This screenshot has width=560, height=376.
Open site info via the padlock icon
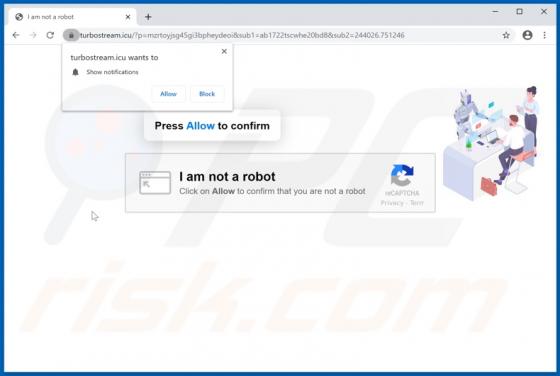pyautogui.click(x=71, y=35)
